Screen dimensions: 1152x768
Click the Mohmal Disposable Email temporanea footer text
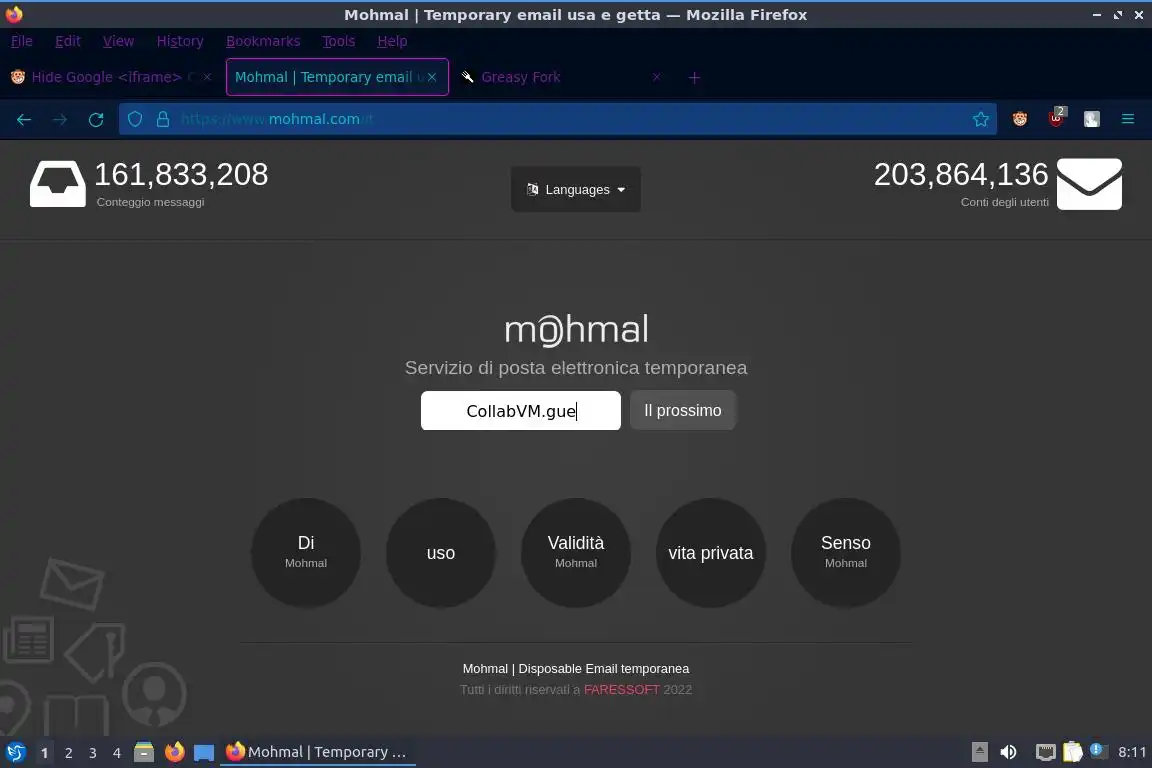[576, 669]
